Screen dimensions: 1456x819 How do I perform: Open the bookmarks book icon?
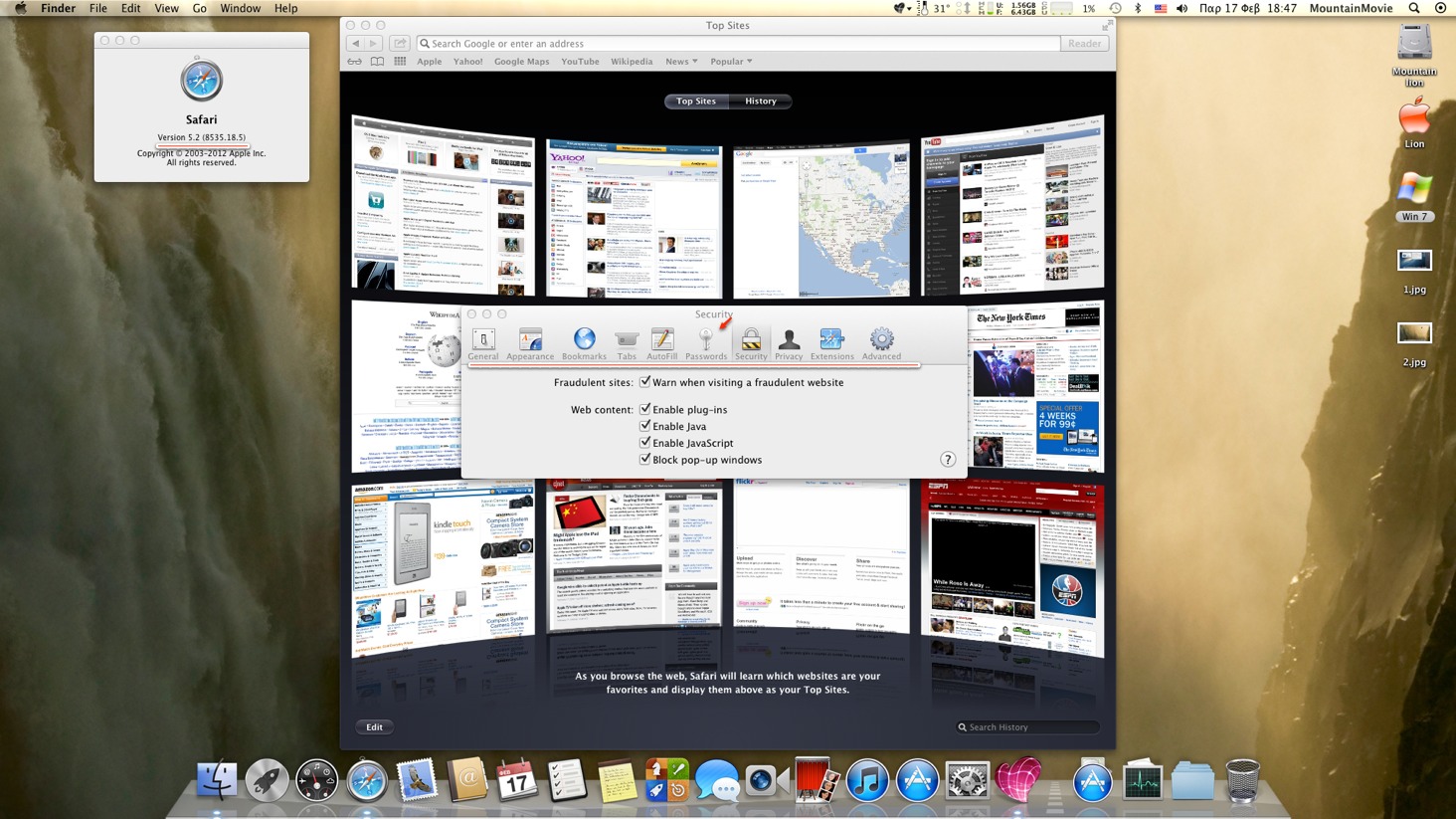click(x=377, y=62)
